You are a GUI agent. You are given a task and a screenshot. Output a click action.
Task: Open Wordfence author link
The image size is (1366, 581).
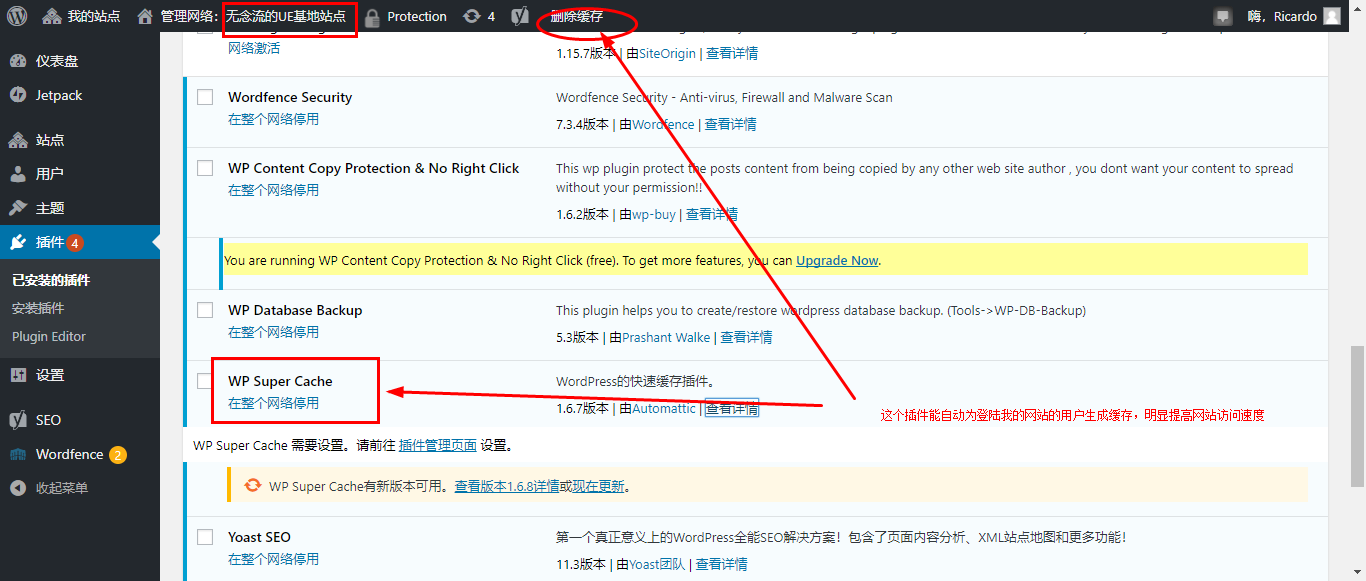point(663,124)
